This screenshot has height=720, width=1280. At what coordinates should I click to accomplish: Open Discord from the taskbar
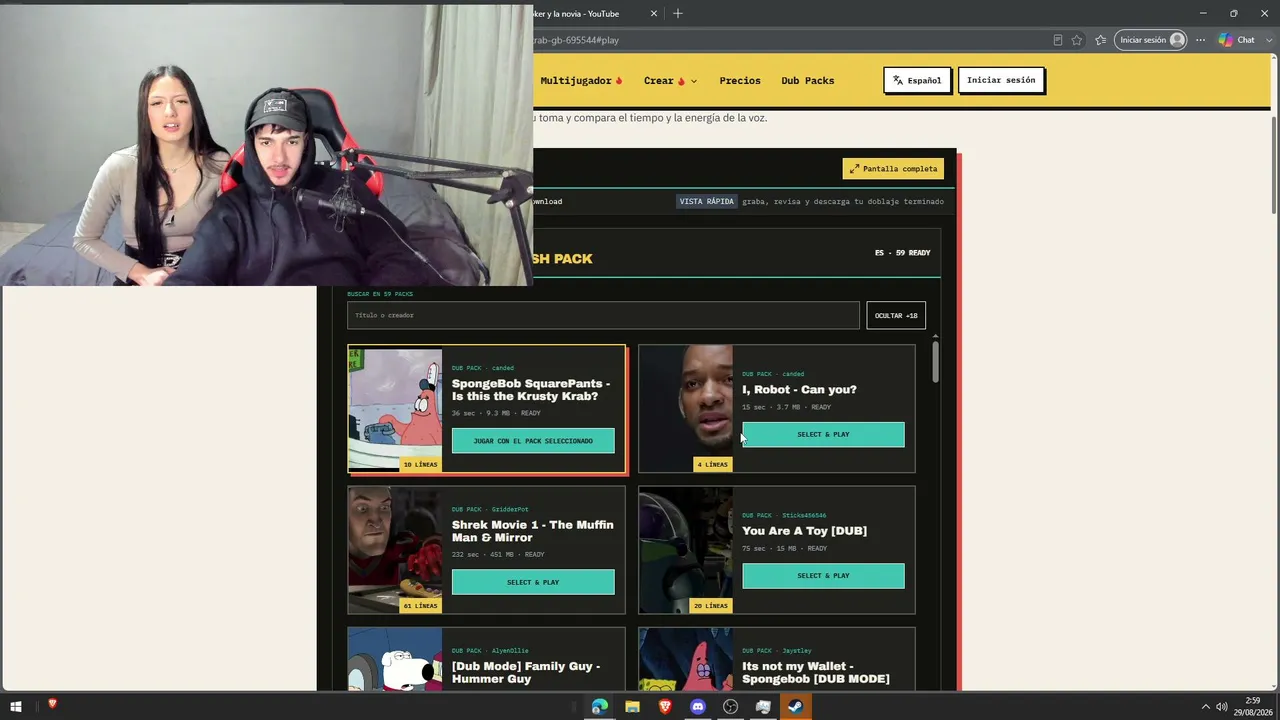tap(698, 707)
